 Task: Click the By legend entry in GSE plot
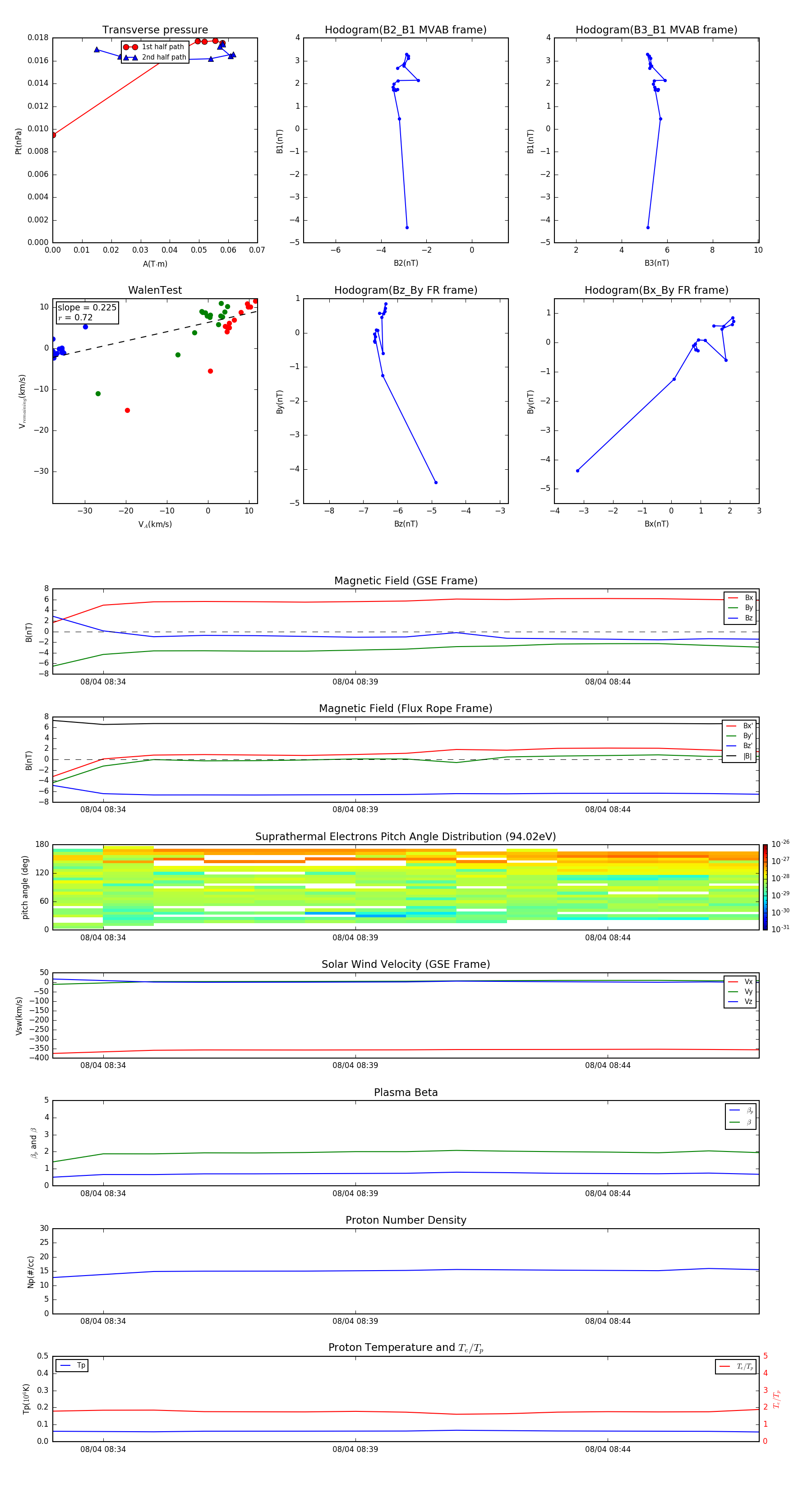740,607
